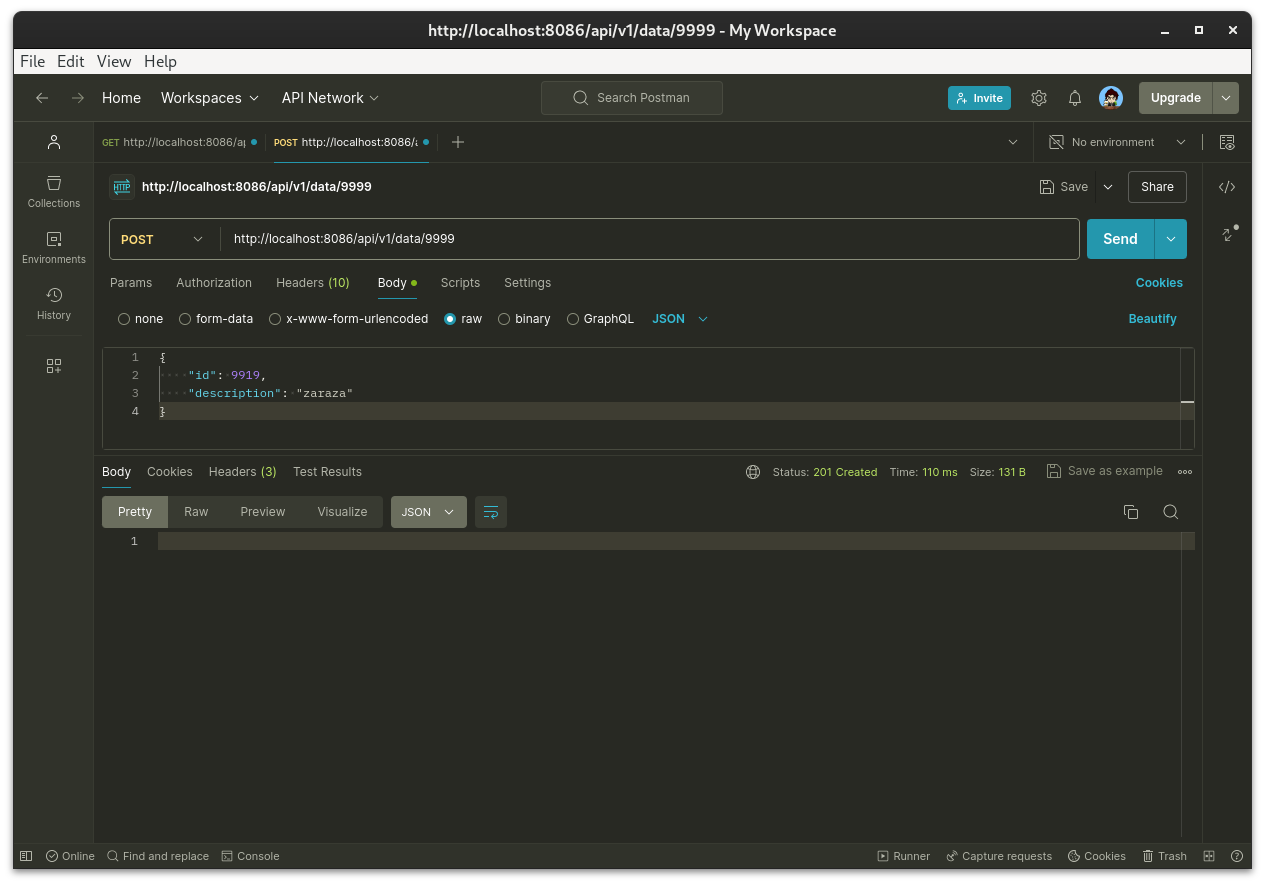Screen dimensions: 1265x885
Task: Open the settings gear icon
Action: point(1039,98)
